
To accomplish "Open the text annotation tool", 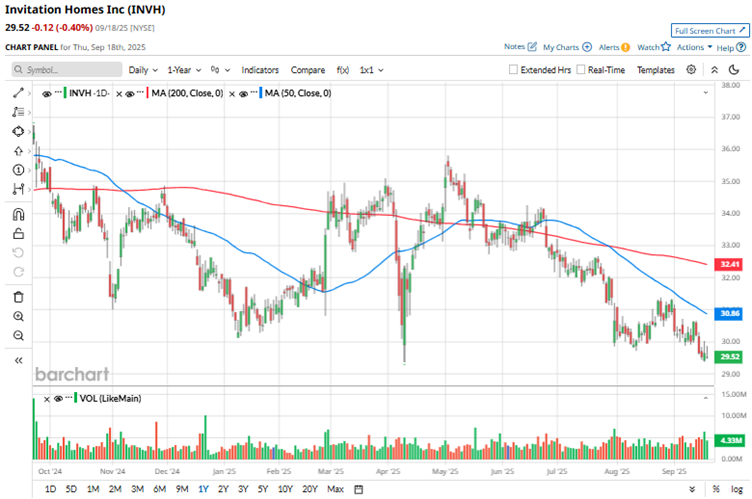I will (x=18, y=112).
